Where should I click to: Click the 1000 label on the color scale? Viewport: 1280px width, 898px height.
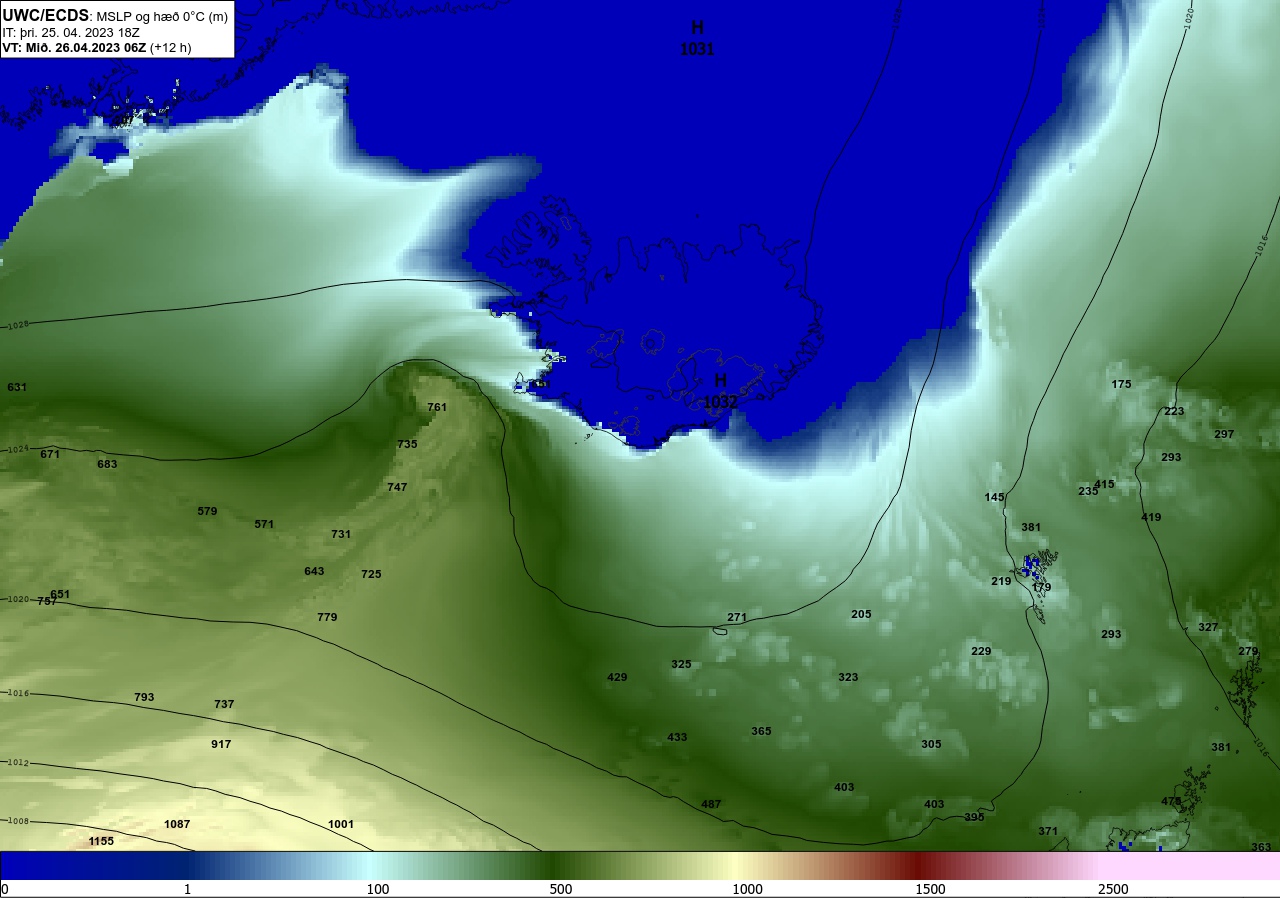coord(747,889)
